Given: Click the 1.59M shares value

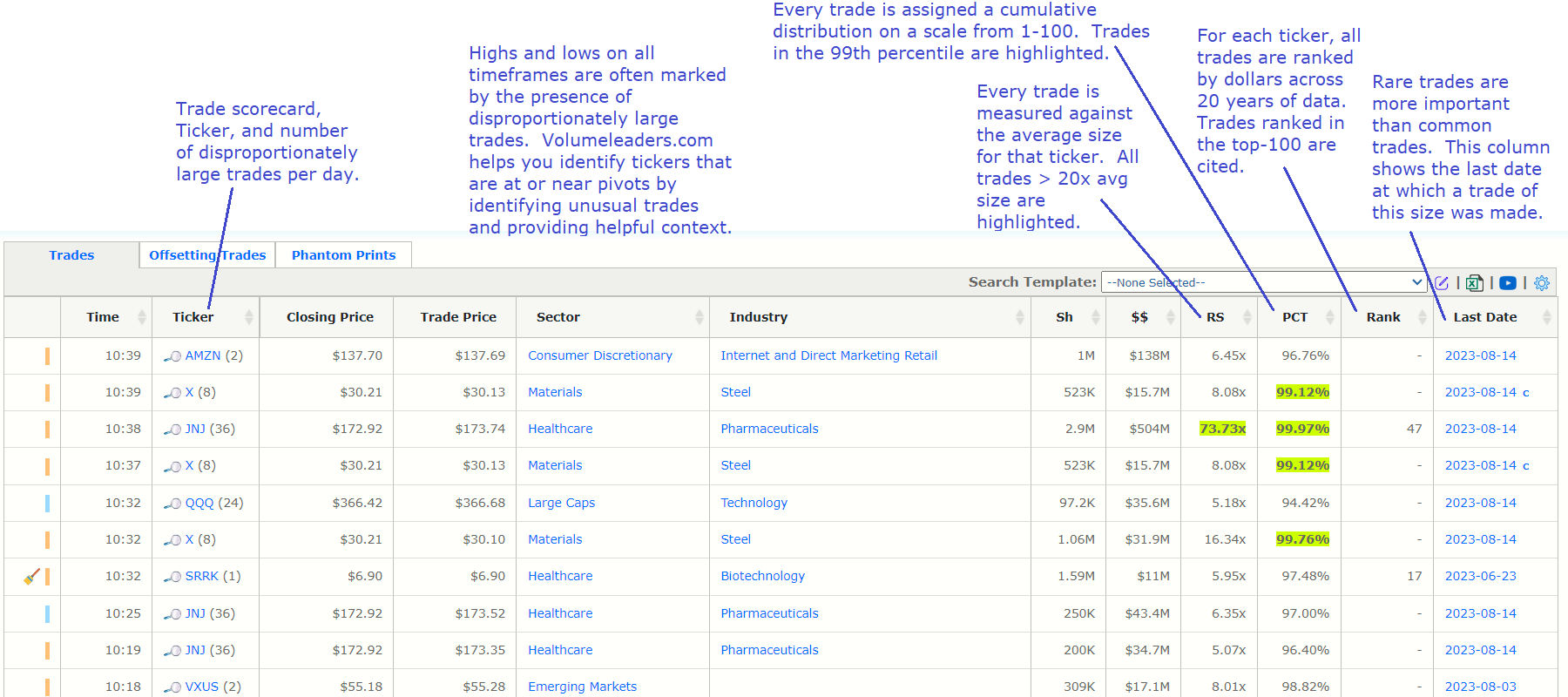Looking at the screenshot, I should point(1077,576).
